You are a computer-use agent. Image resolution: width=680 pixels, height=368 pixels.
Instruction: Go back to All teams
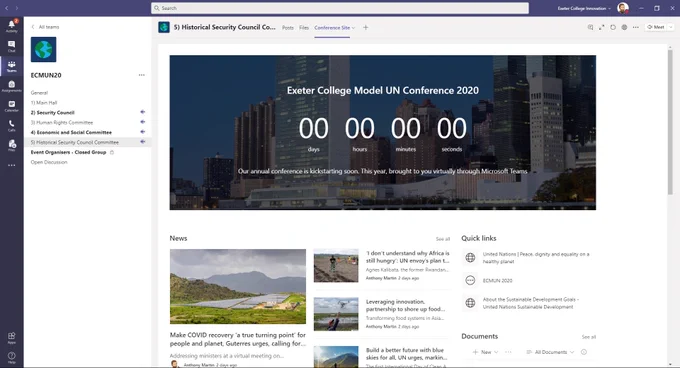tap(45, 27)
